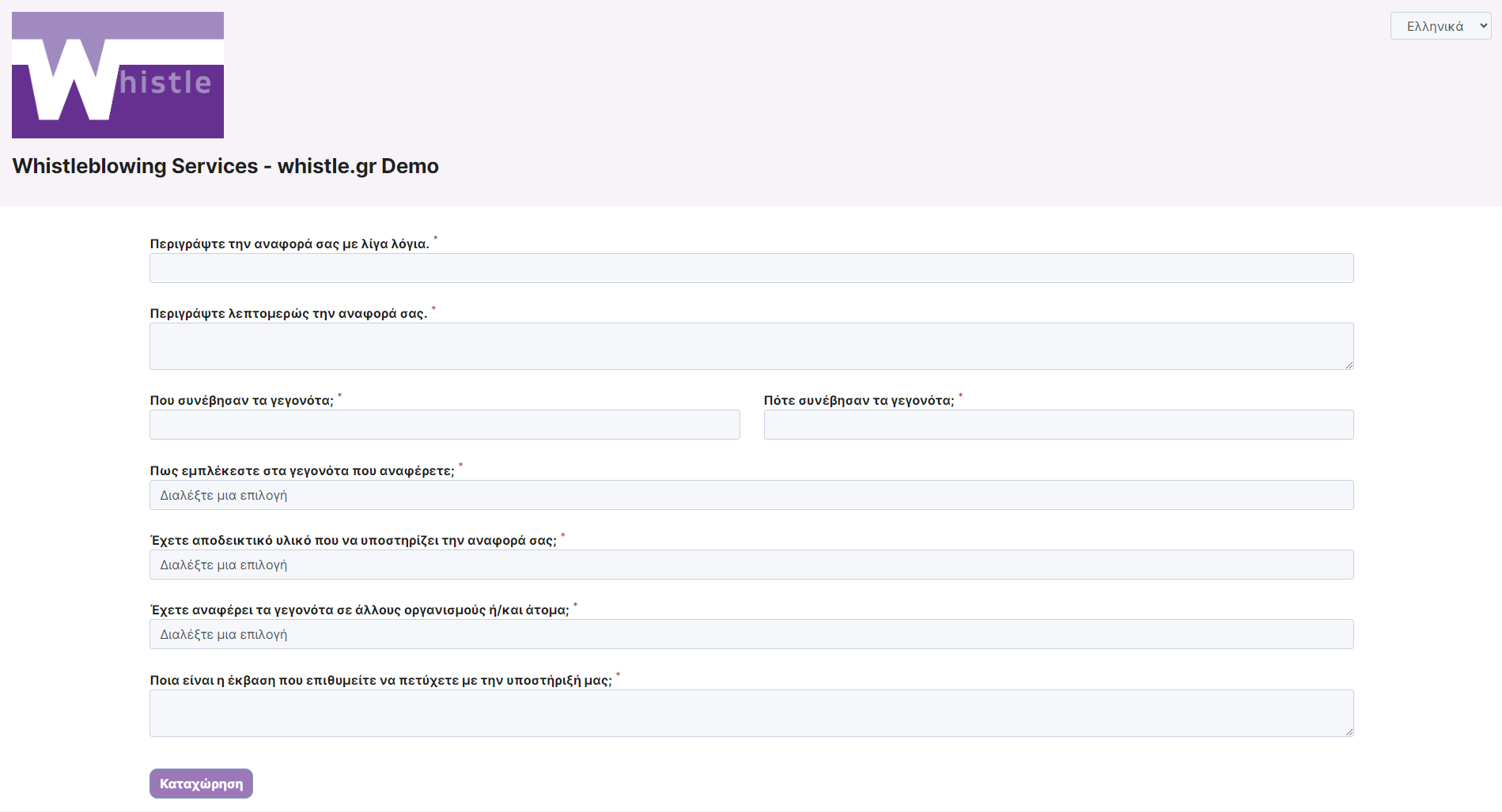
Task: Open dropdown for reporting to other organizations
Action: [751, 634]
